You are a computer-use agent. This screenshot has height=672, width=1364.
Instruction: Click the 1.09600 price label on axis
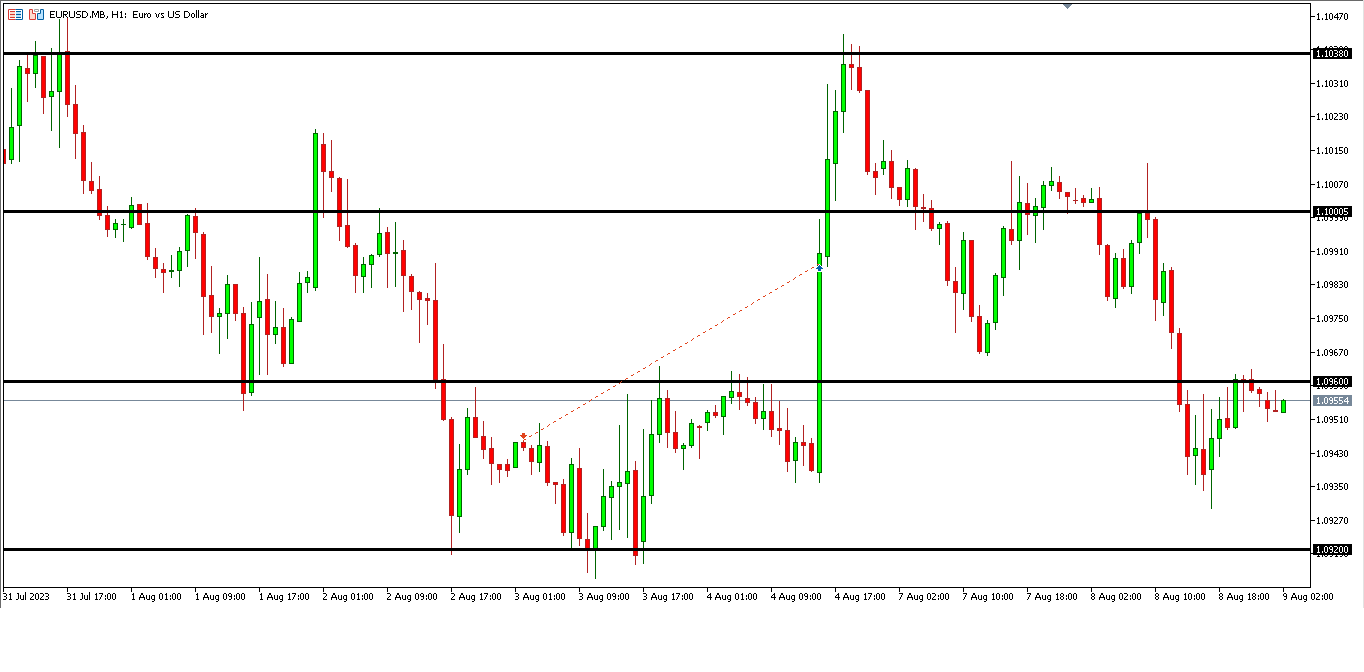1332,382
